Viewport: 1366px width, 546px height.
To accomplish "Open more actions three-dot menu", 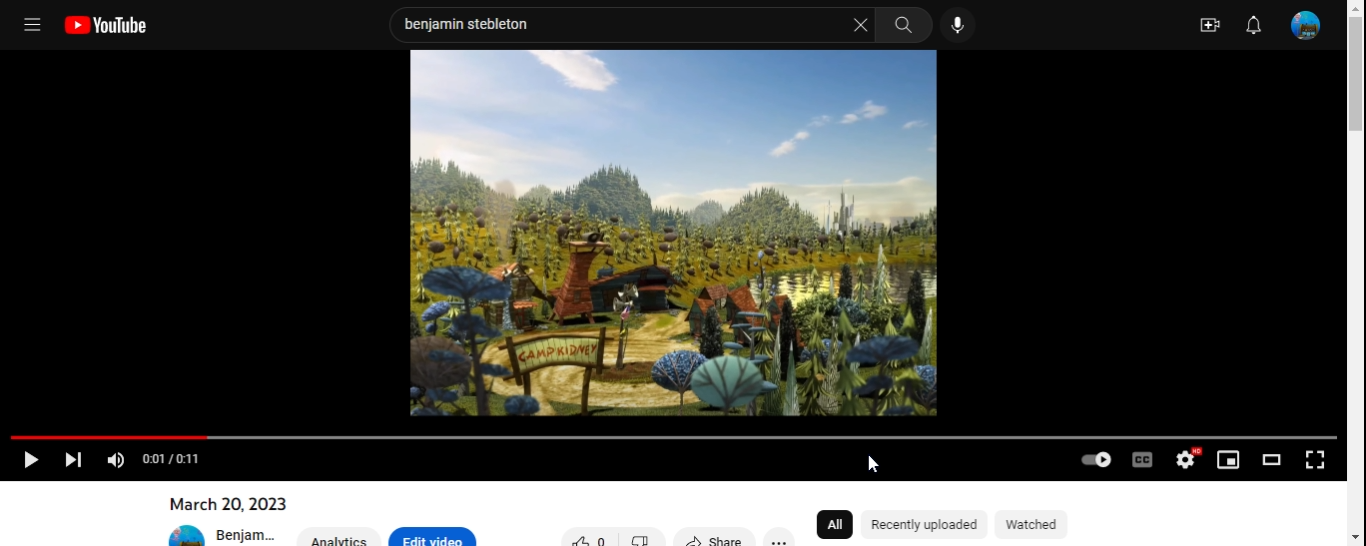I will click(779, 537).
